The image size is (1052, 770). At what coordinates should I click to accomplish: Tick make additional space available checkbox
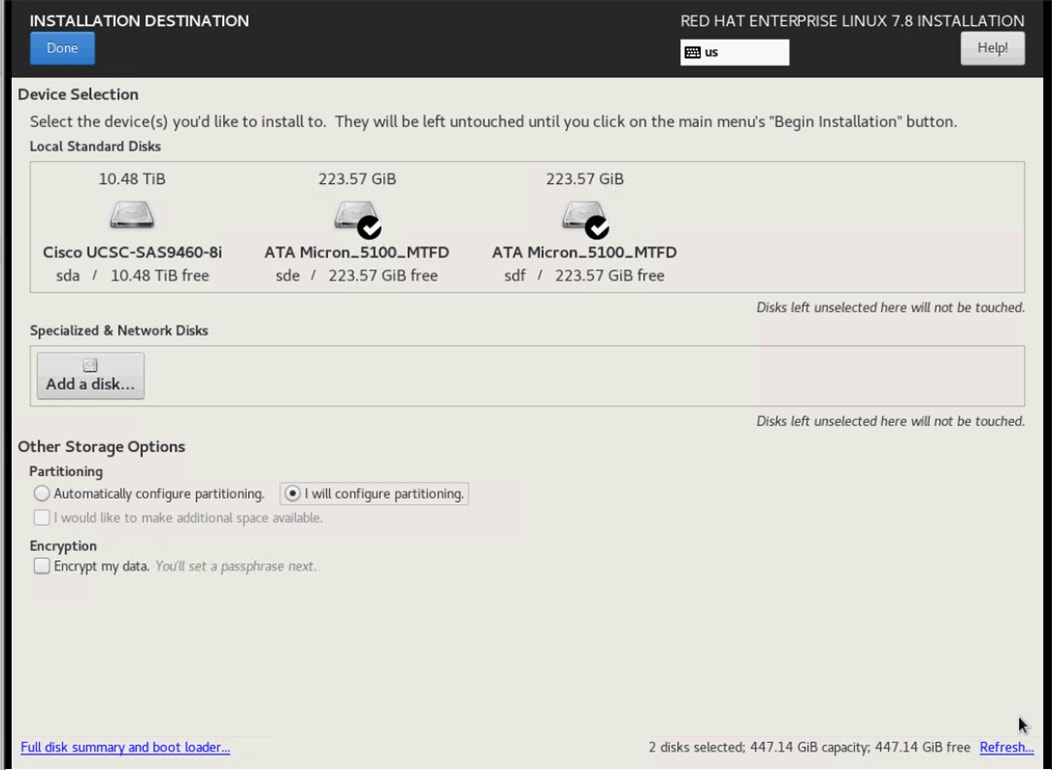[42, 518]
